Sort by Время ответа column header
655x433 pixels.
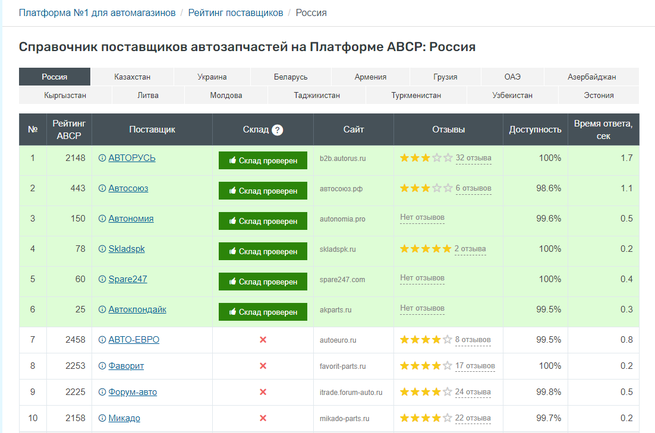tap(603, 130)
